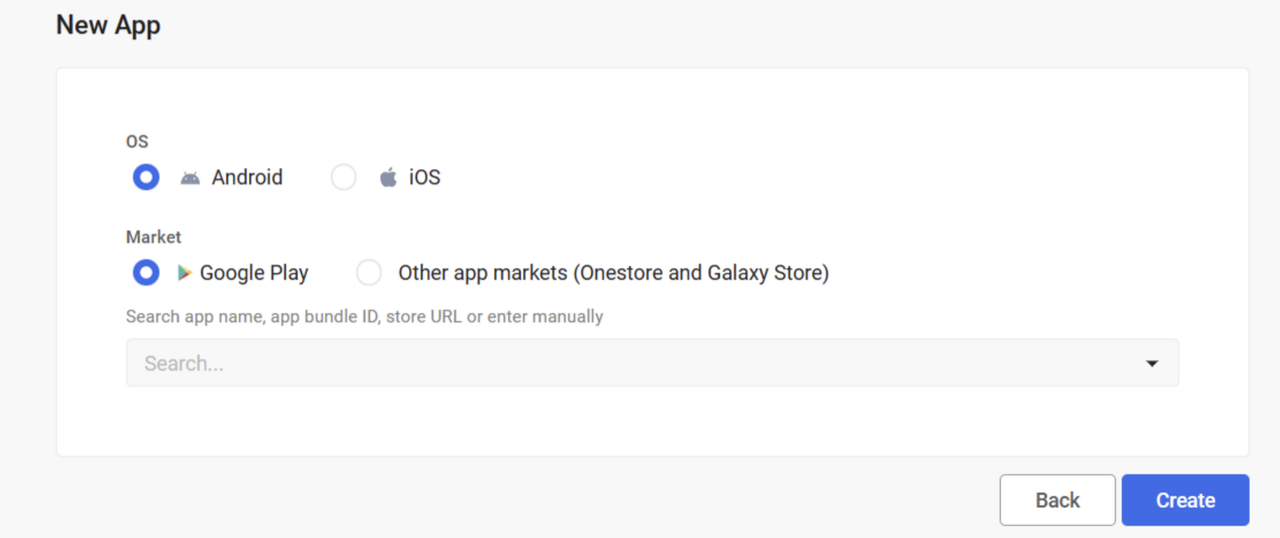
Task: Select the iOS radio button
Action: [343, 178]
